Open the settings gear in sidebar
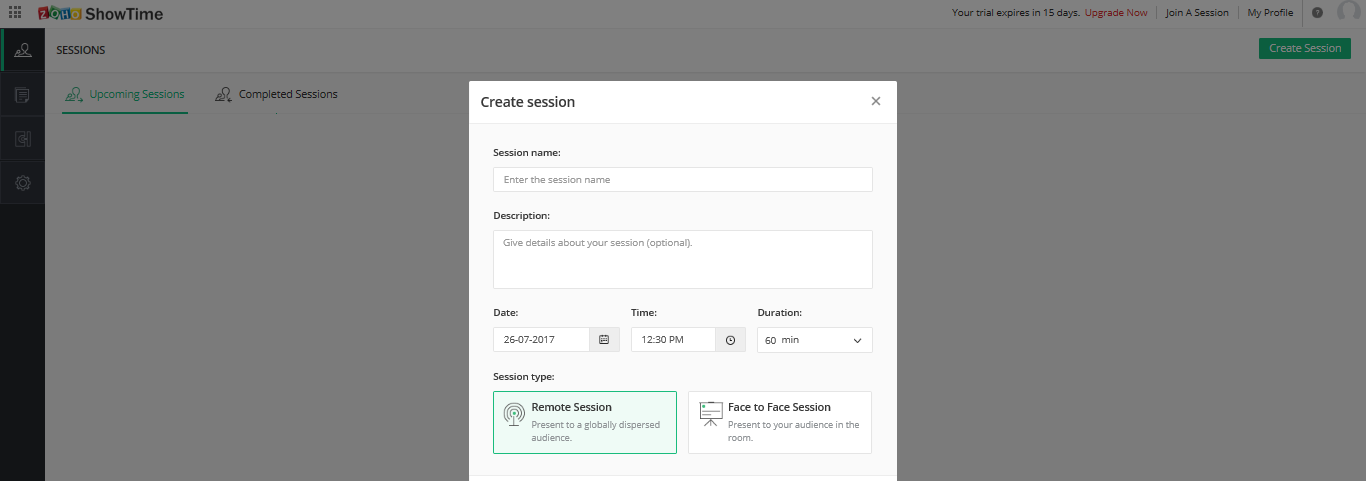The height and width of the screenshot is (481, 1366). click(x=22, y=183)
